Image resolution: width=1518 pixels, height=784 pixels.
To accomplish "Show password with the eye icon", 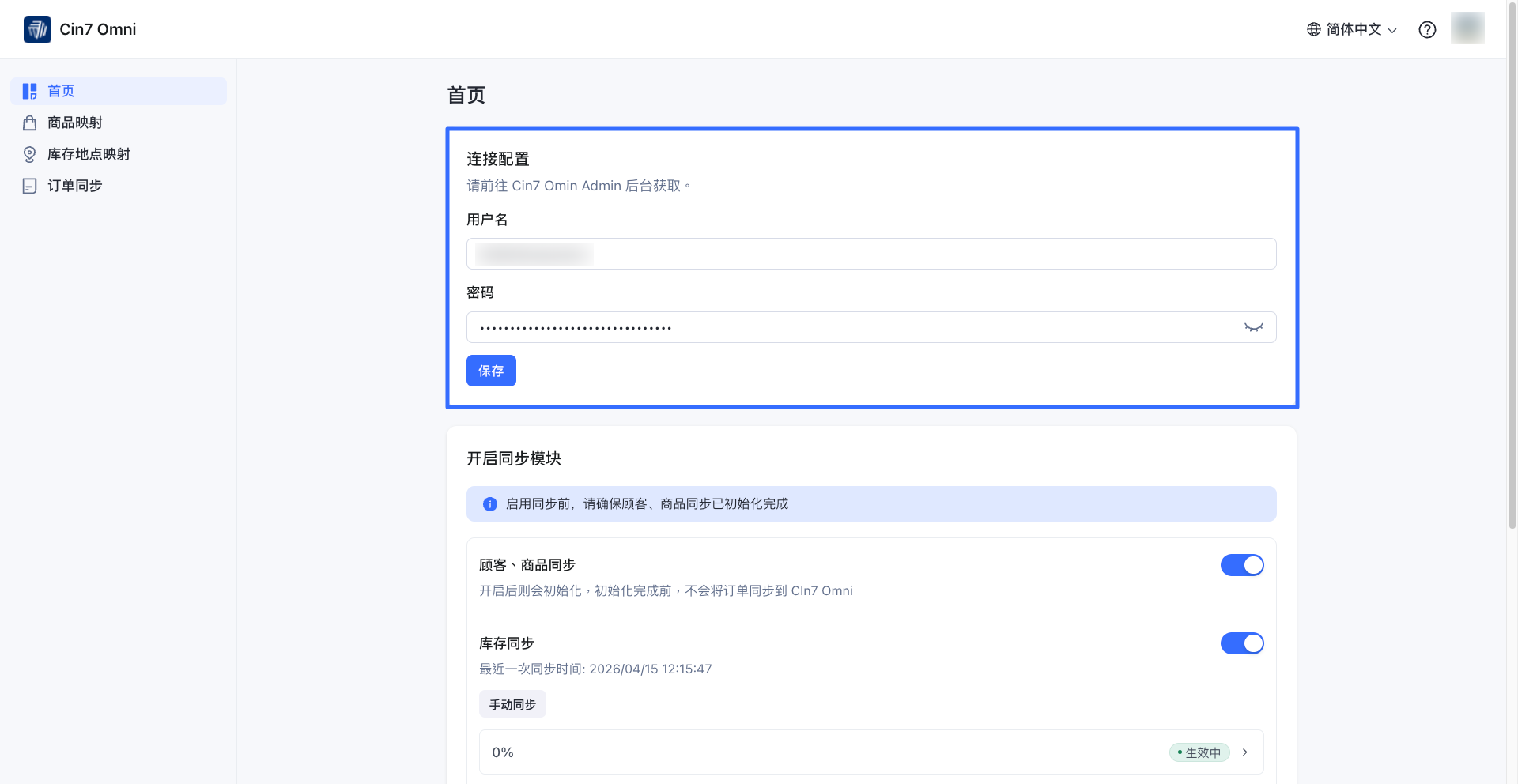I will (1254, 327).
